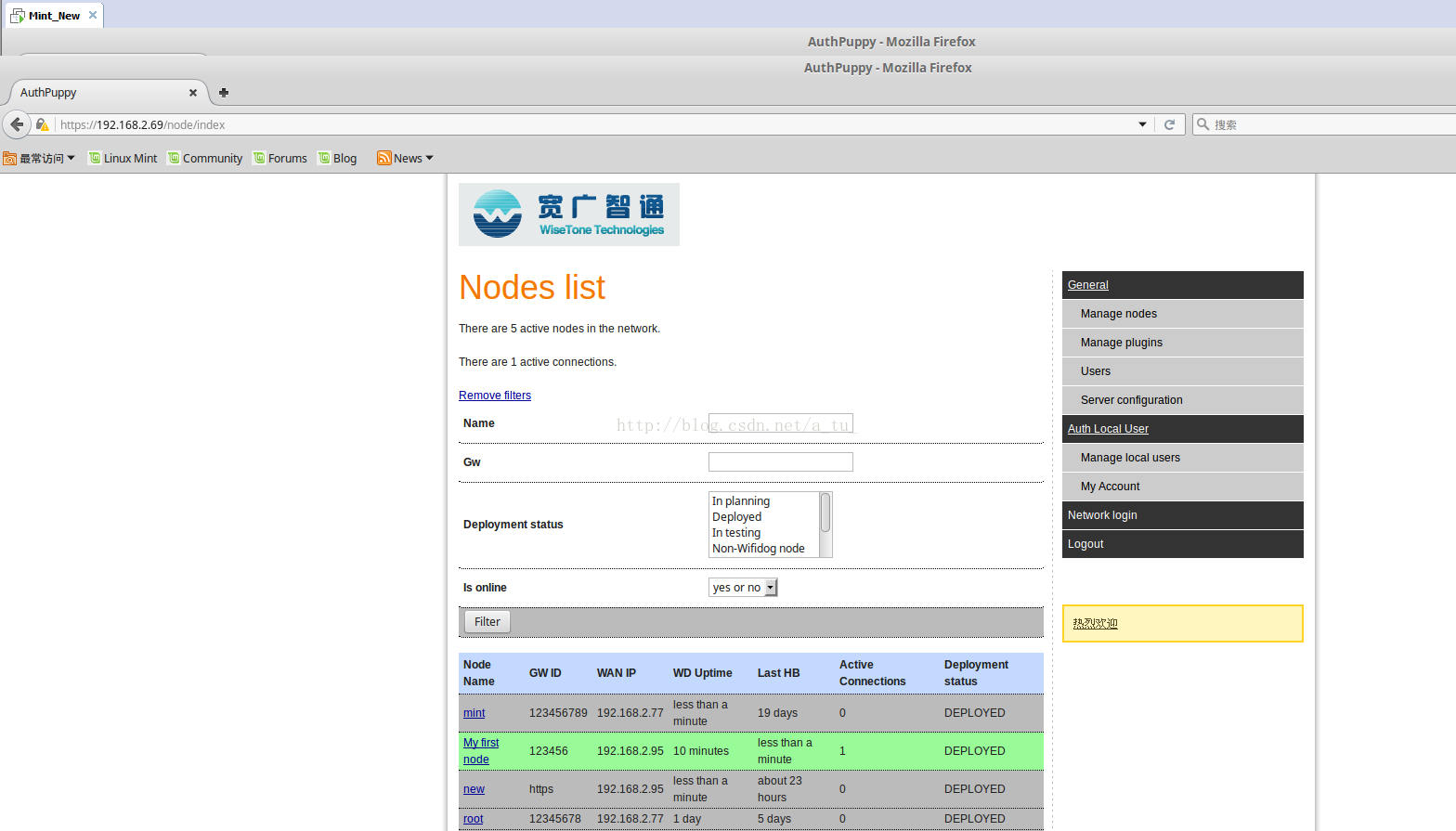Expand the URL bar history dropdown
Image resolution: width=1456 pixels, height=831 pixels.
pos(1142,124)
